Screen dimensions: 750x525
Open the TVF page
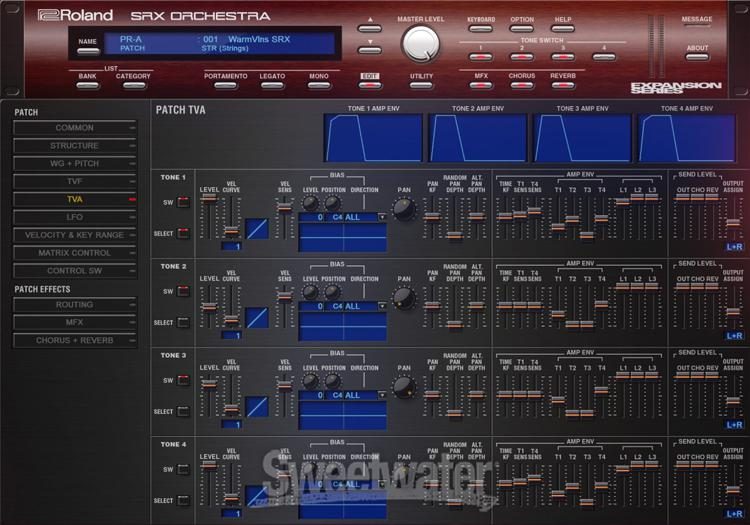pyautogui.click(x=75, y=181)
